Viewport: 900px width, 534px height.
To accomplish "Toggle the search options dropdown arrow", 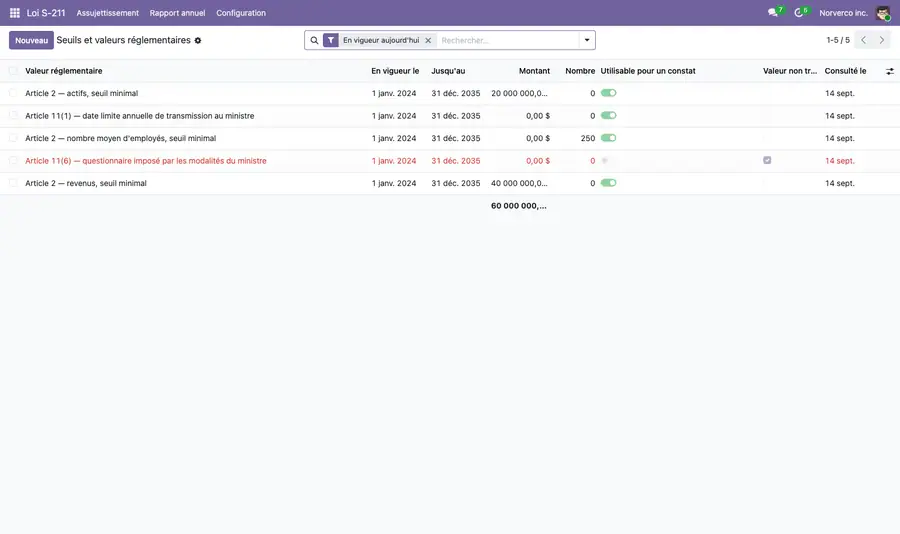I will 587,40.
